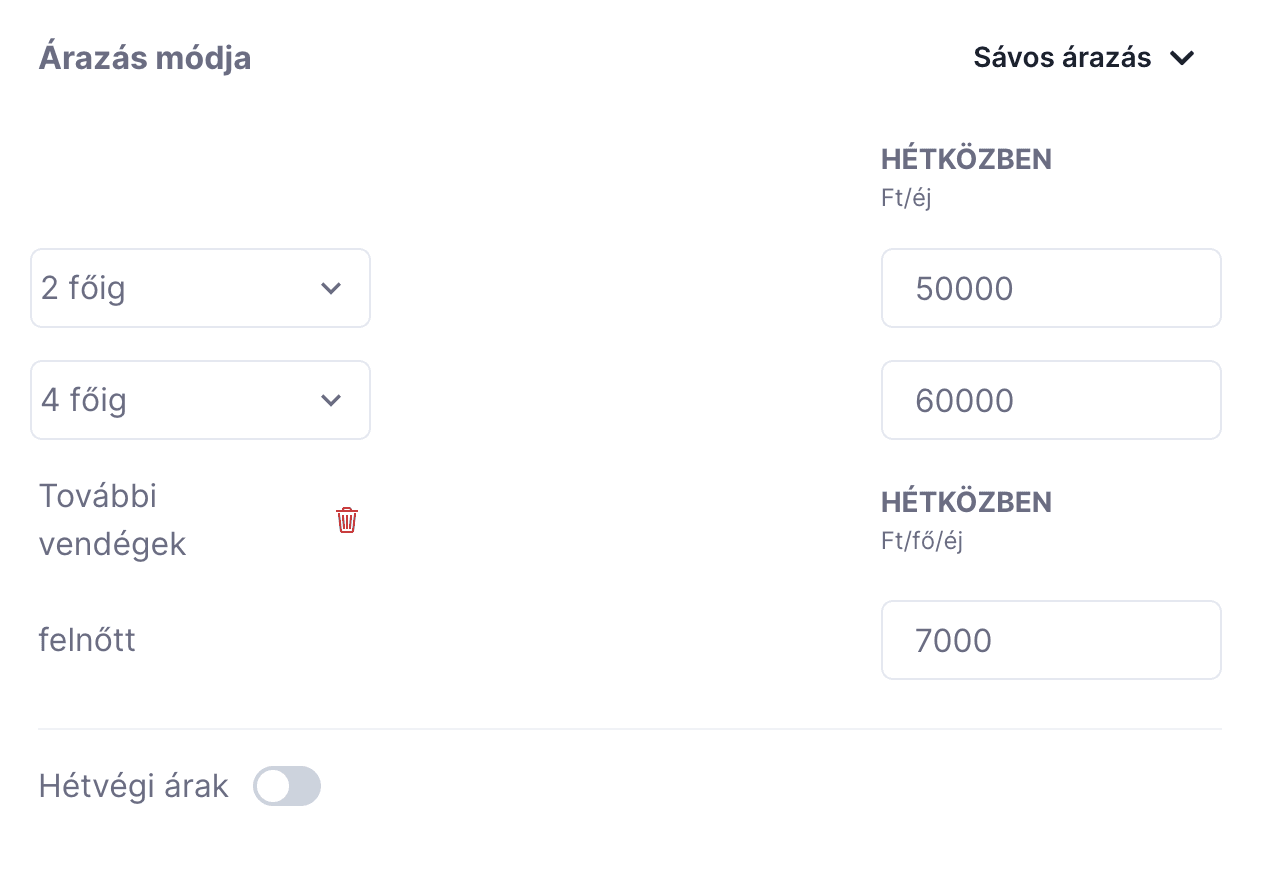Click the chevron next to Sávos árazás
This screenshot has height=888, width=1272.
click(x=1182, y=58)
